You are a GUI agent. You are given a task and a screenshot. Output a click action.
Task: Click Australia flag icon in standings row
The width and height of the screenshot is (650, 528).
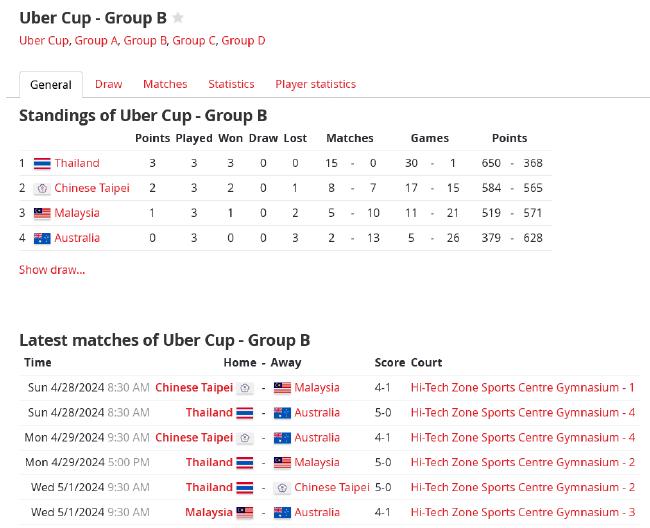[42, 238]
